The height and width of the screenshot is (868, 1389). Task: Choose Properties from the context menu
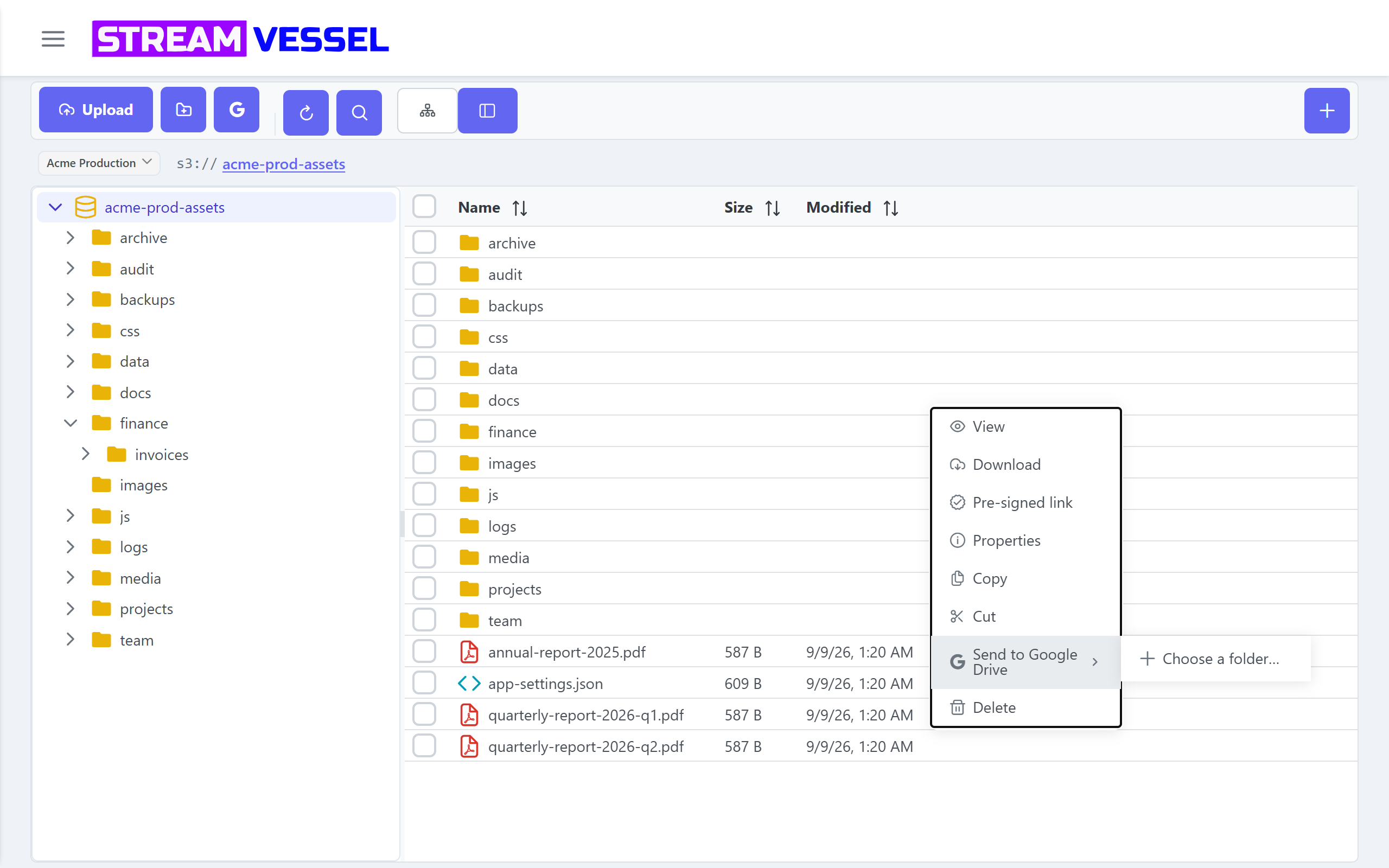click(1025, 540)
